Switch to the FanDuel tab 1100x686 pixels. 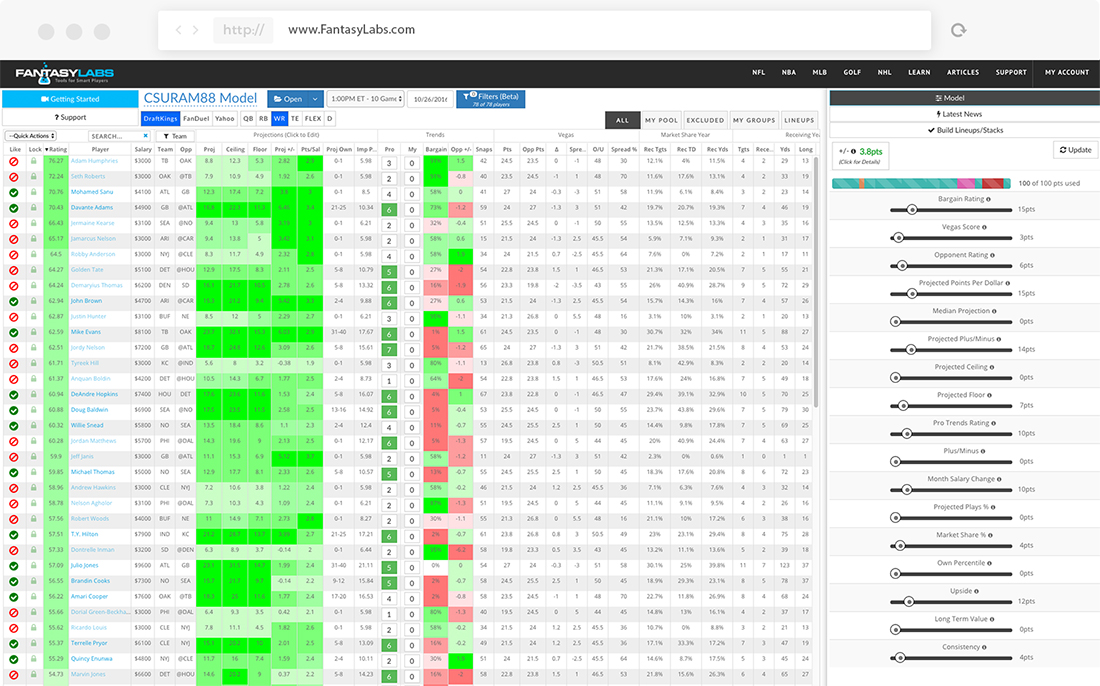(x=196, y=119)
